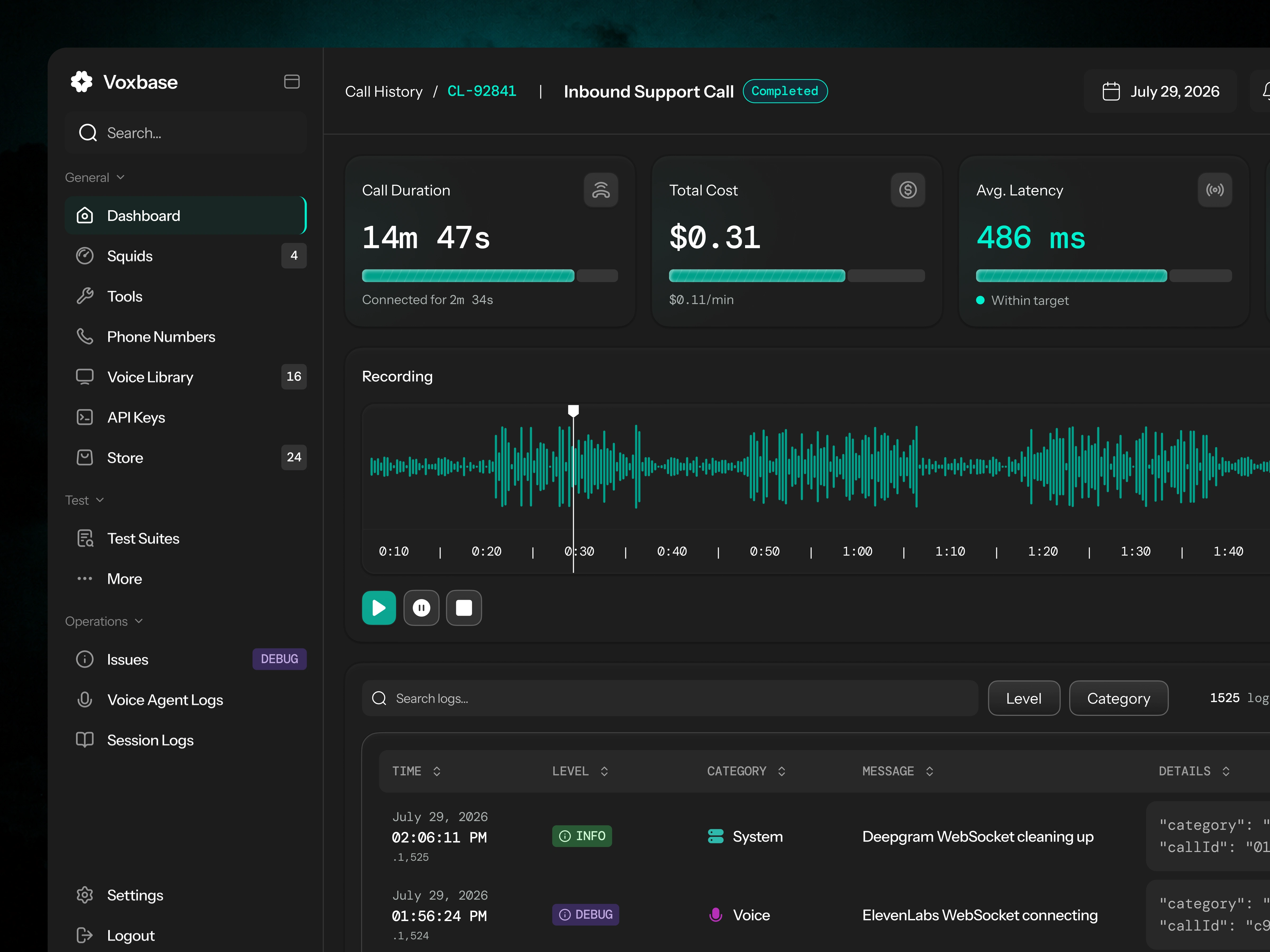Viewport: 1270px width, 952px height.
Task: Open the Category filter dropdown
Action: (x=1118, y=698)
